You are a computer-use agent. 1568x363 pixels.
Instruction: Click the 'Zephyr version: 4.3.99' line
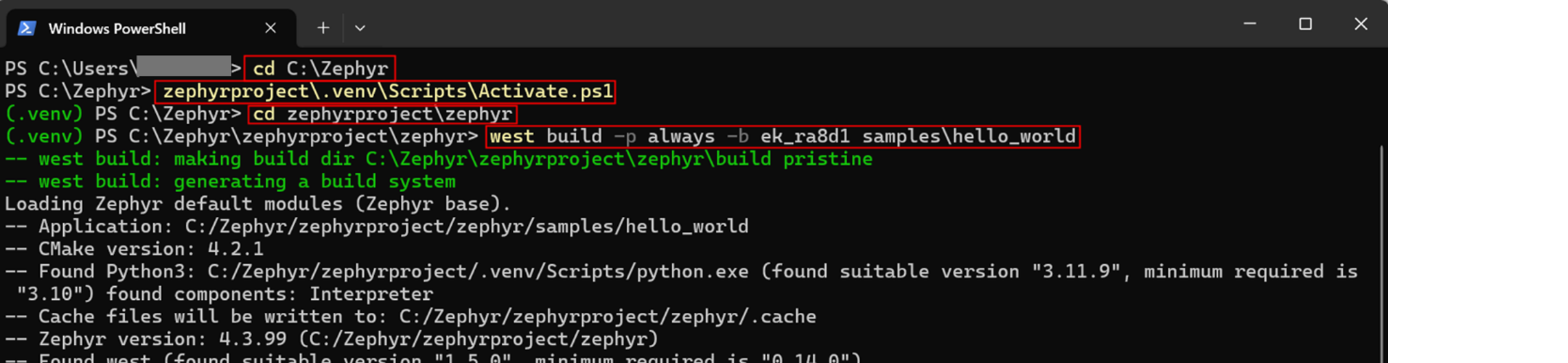(x=332, y=339)
